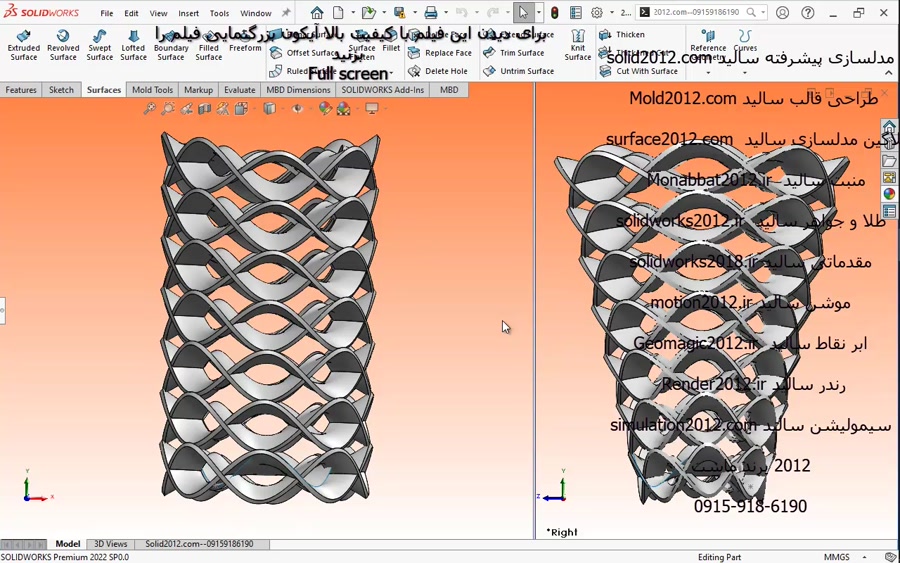The width and height of the screenshot is (900, 563).
Task: Expand the Curves dropdown arrow
Action: (x=745, y=73)
